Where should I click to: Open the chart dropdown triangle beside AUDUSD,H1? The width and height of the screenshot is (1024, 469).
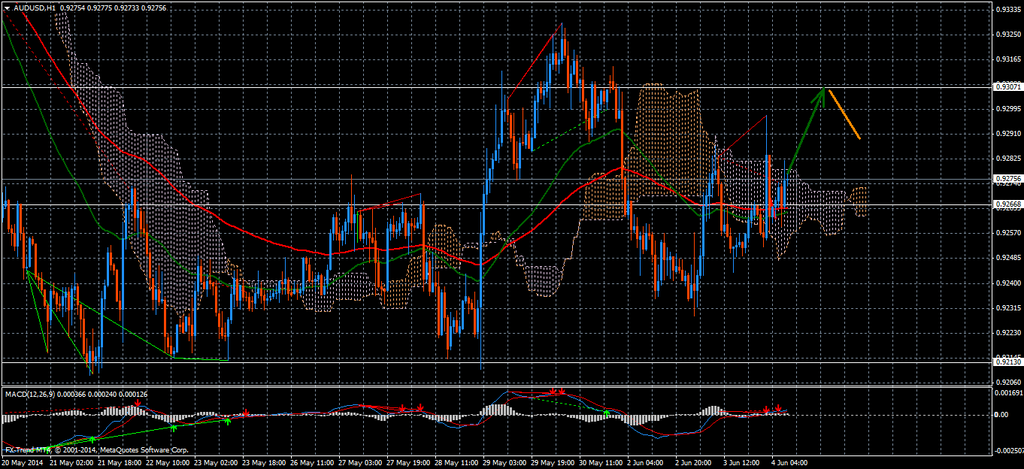tap(7, 8)
